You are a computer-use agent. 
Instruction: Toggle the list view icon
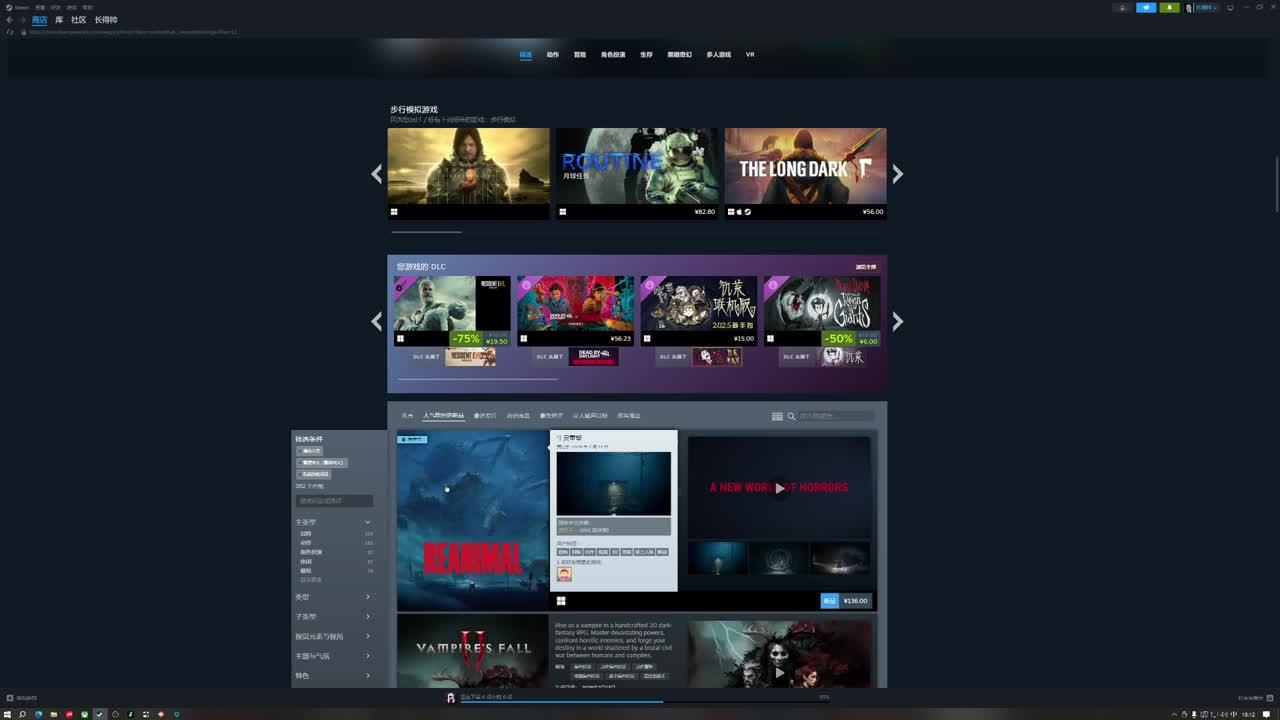[x=777, y=416]
